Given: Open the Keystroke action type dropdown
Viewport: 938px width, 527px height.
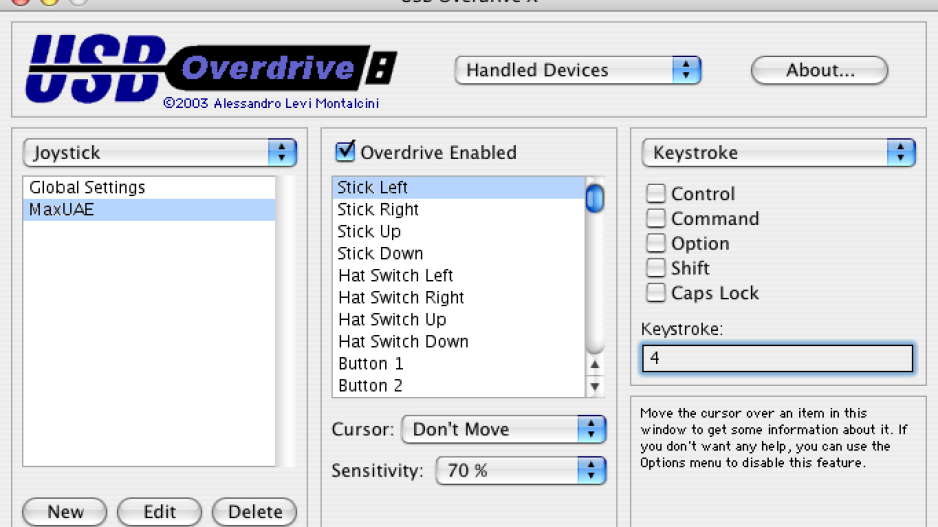Looking at the screenshot, I should click(x=778, y=153).
